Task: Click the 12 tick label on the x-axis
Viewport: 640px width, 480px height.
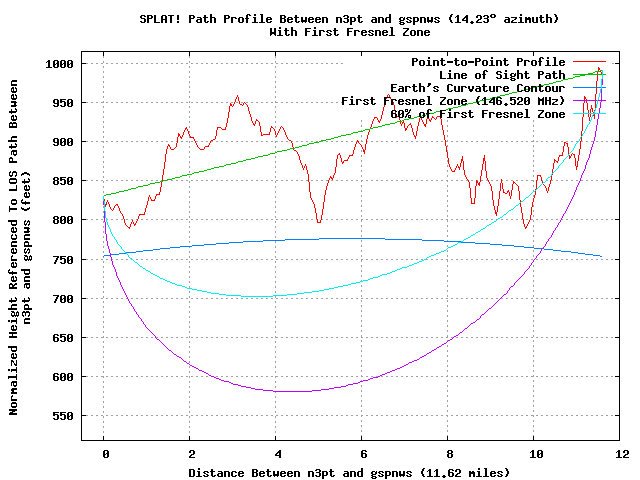Action: 621,453
